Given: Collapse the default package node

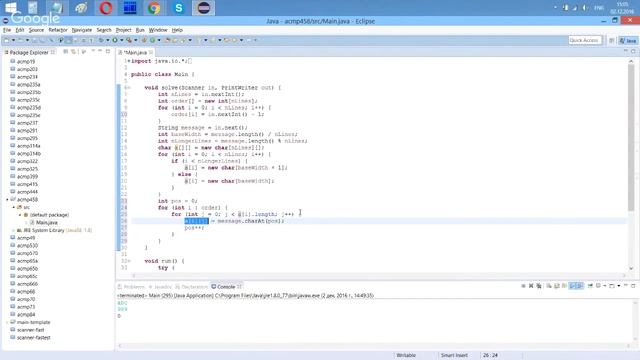Looking at the screenshot, I should coord(20,215).
